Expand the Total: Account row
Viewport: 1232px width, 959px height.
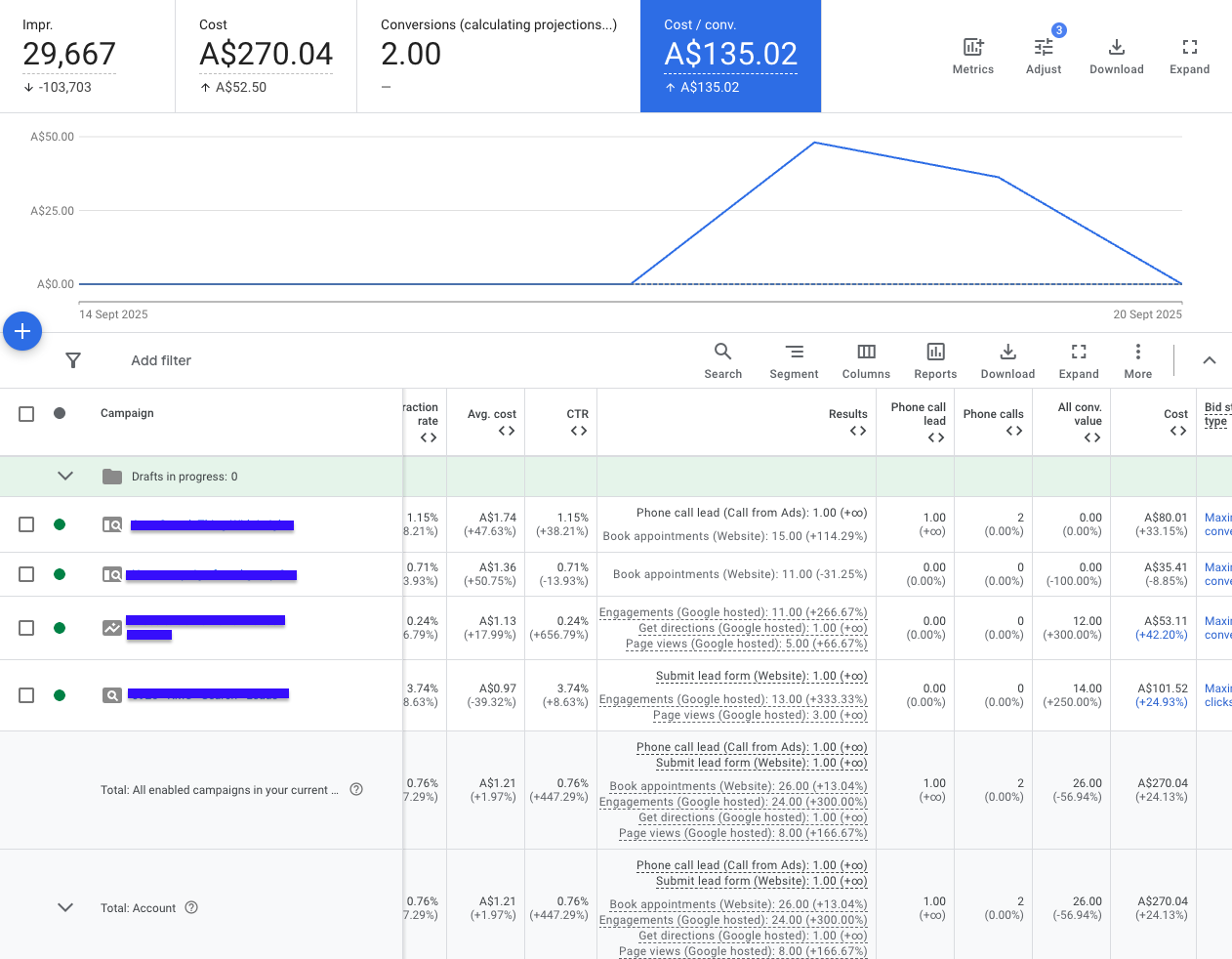(65, 907)
